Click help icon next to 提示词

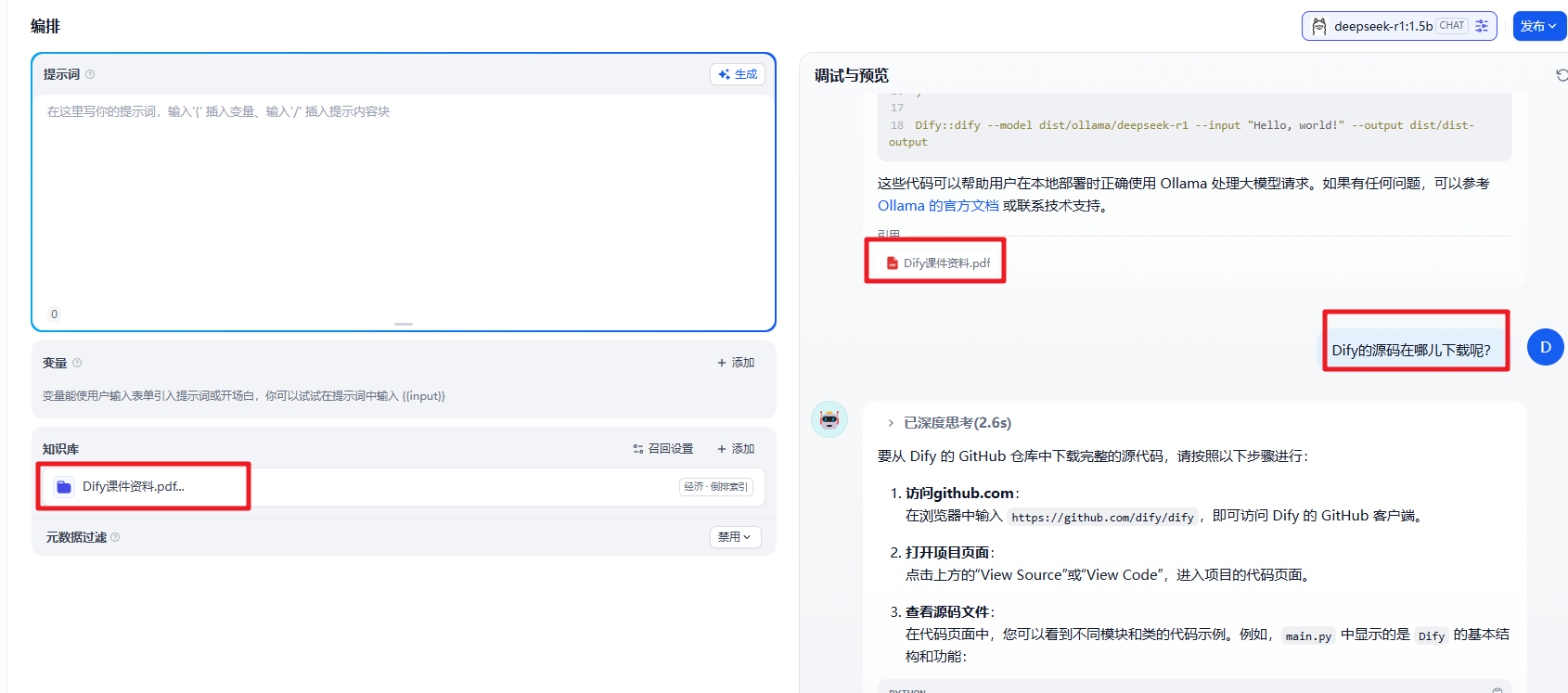pos(90,74)
